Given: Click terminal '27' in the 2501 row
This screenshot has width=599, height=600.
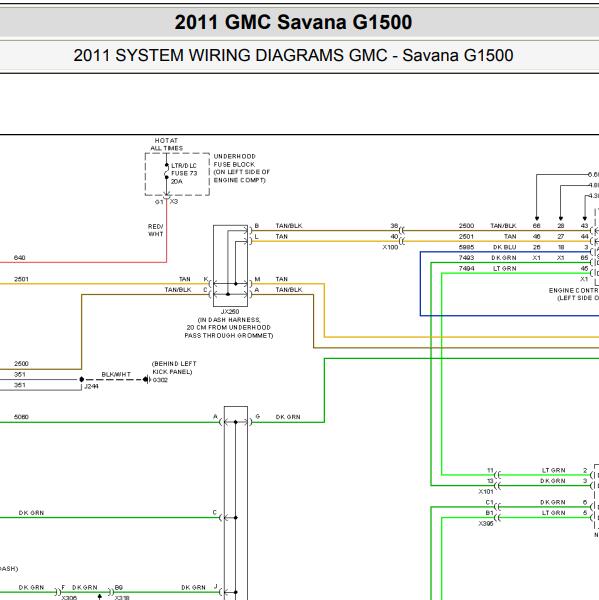Looking at the screenshot, I should point(561,236).
